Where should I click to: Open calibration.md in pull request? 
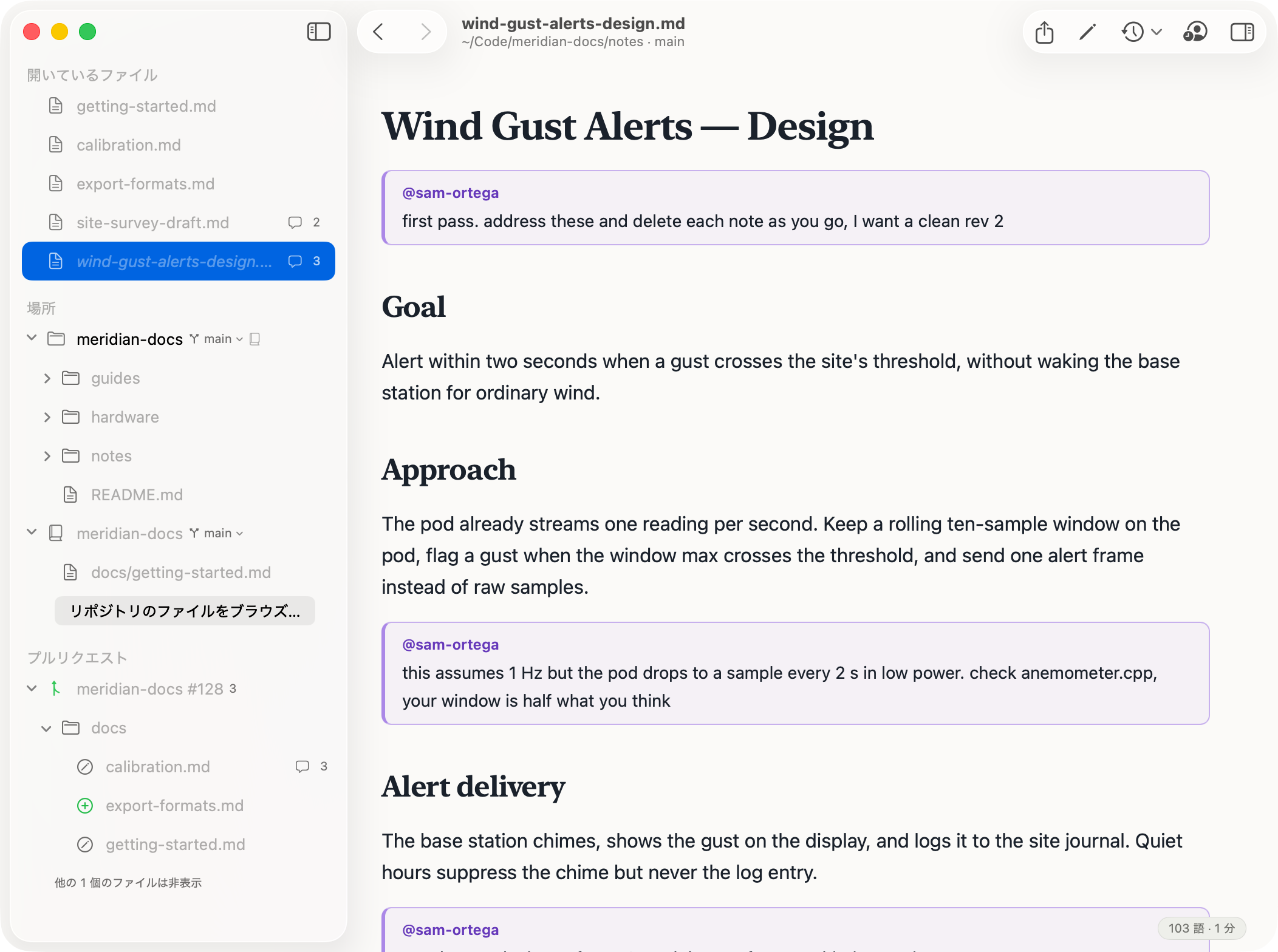179,767
